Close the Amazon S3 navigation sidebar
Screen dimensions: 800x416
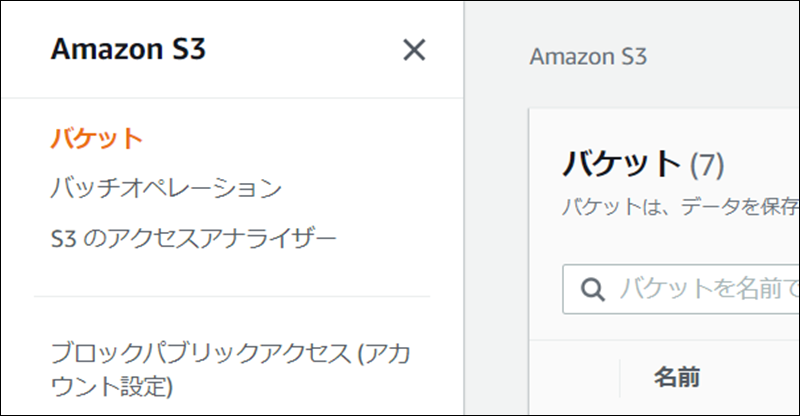(x=414, y=50)
